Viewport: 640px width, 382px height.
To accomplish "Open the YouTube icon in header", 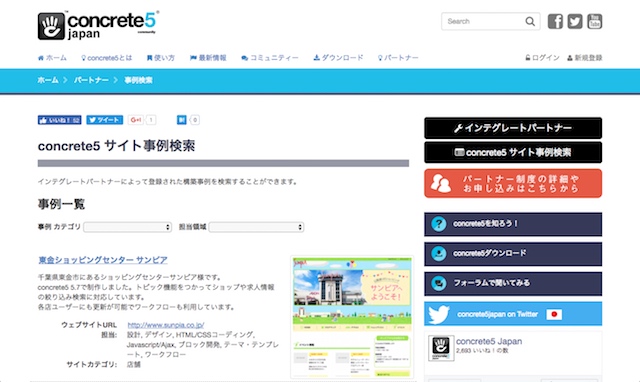I will [594, 21].
